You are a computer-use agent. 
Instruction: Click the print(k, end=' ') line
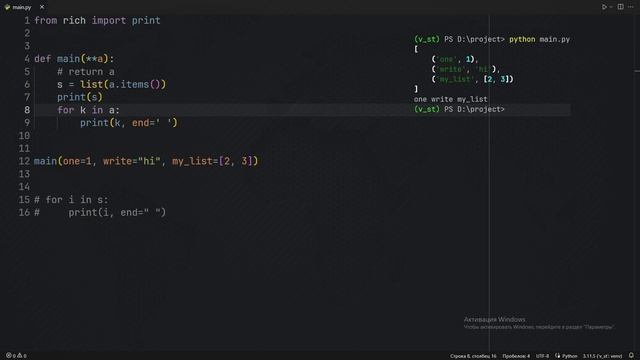pyautogui.click(x=129, y=123)
